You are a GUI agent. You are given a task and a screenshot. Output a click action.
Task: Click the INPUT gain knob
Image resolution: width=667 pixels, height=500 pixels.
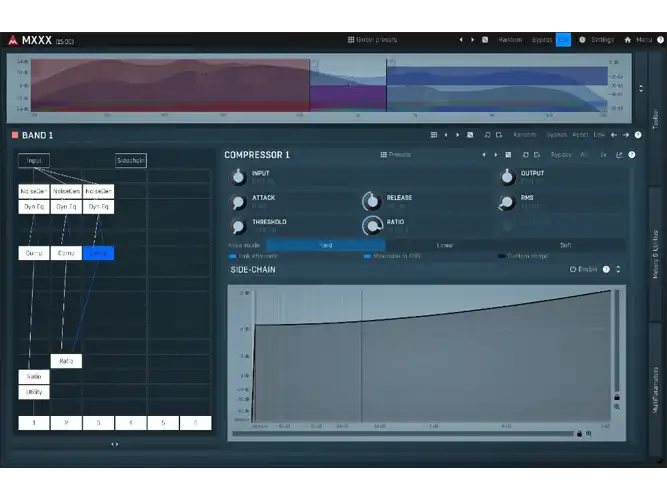pos(238,177)
